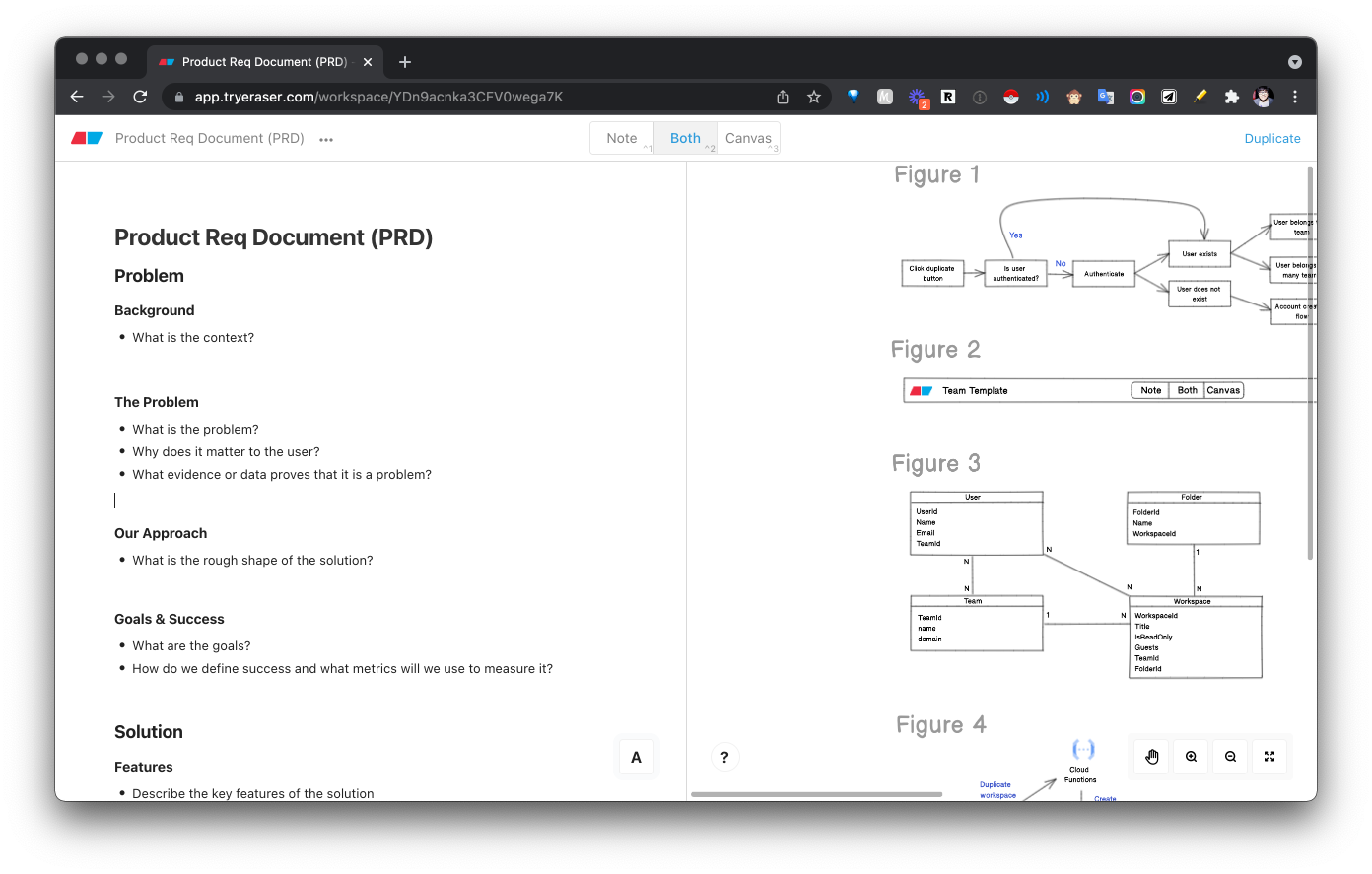Select the Authenticate flowchart box
1372x874 pixels.
tap(1104, 273)
